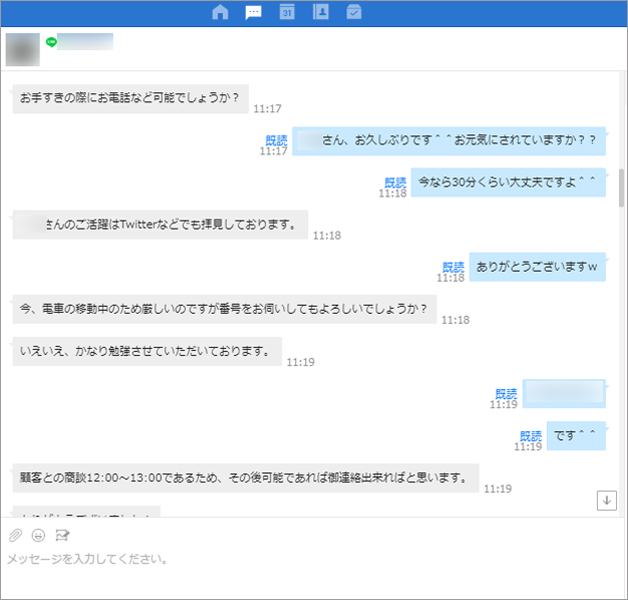Click the contact's profile avatar thumbnail
This screenshot has height=600, width=628.
[x=22, y=49]
